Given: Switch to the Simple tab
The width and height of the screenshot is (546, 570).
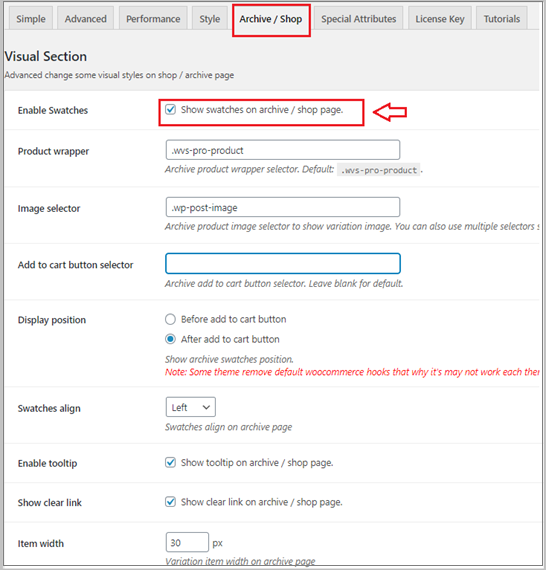Looking at the screenshot, I should [x=31, y=18].
